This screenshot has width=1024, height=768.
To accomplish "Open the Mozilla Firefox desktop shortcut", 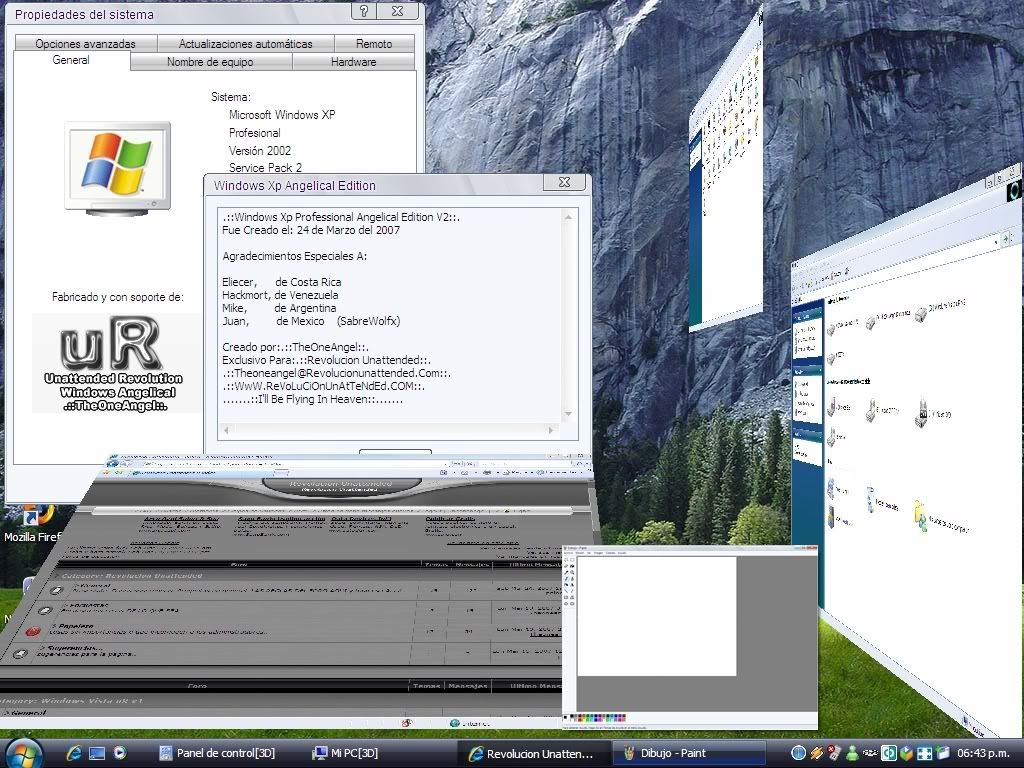I will 32,524.
